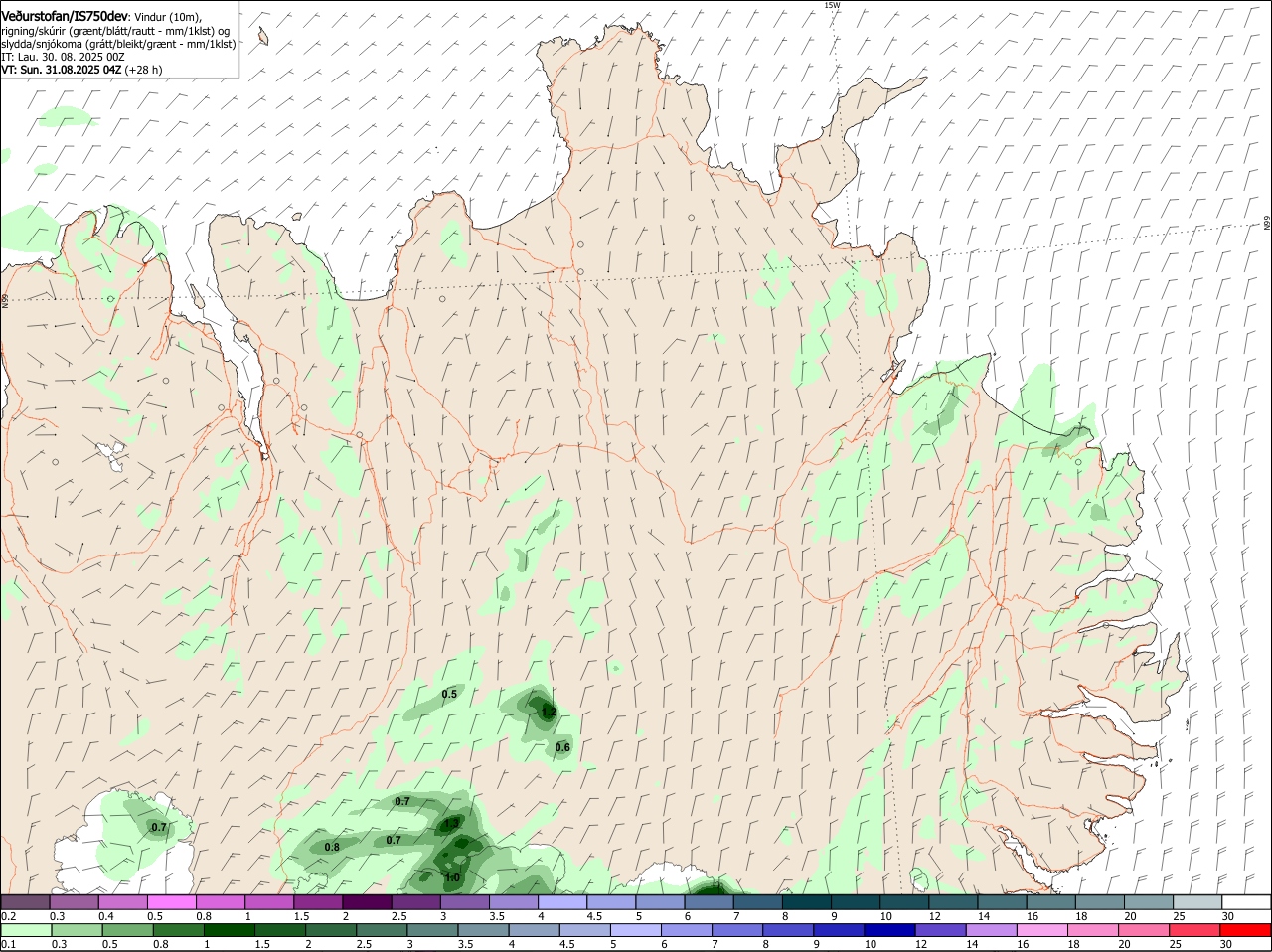Click the '1.2' precipitation value on the map
The image size is (1272, 952).
(549, 712)
